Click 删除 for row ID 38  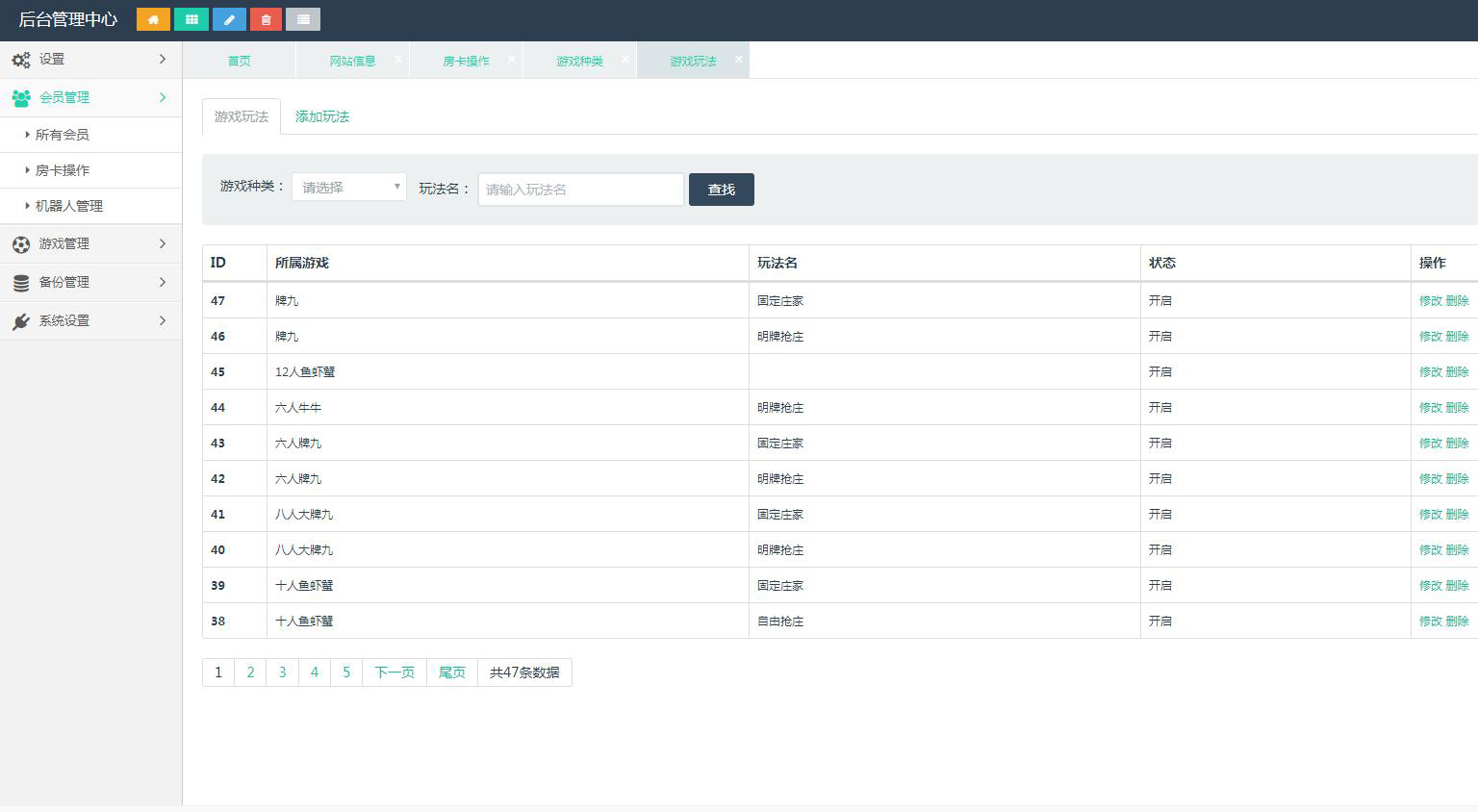coord(1457,622)
